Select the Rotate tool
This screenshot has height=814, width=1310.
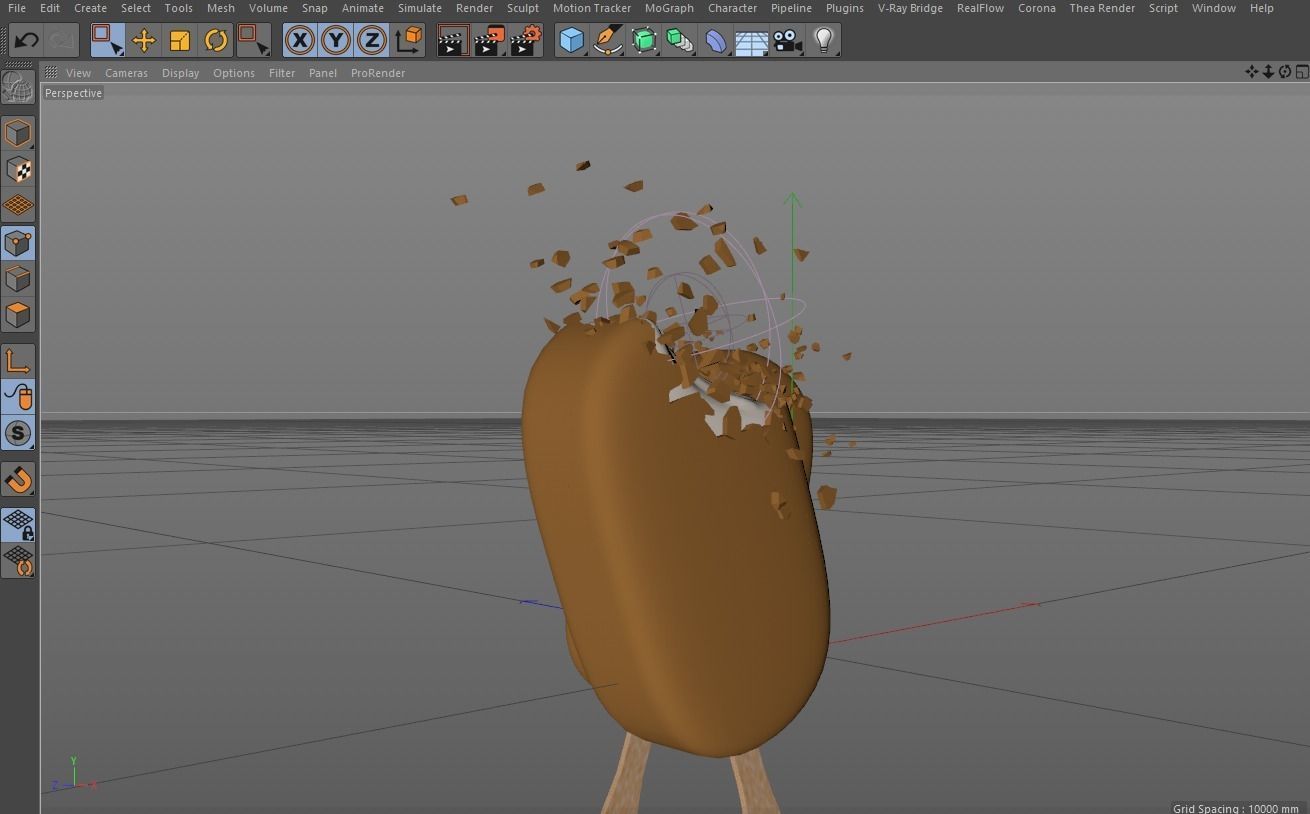point(216,41)
